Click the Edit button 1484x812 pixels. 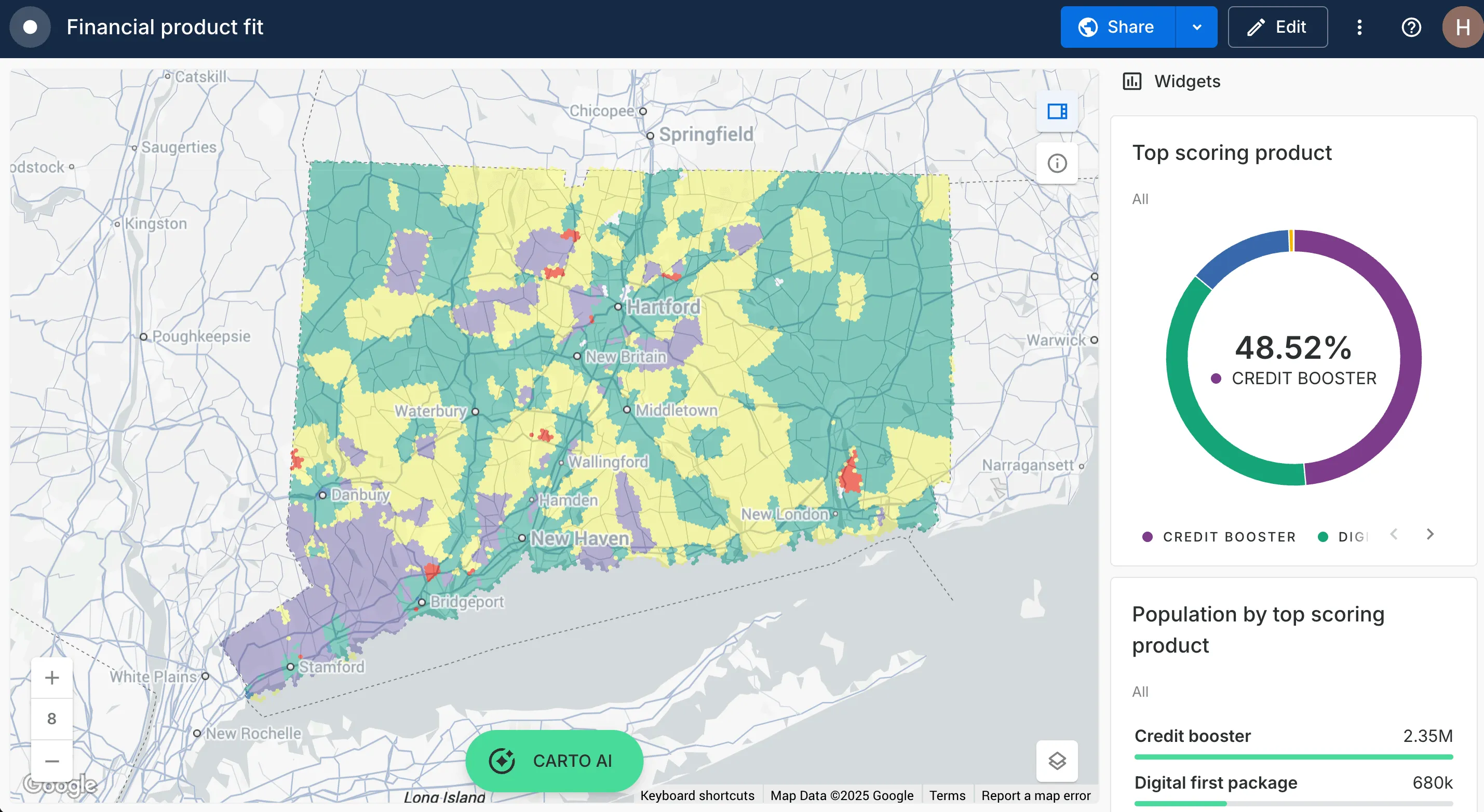tap(1277, 27)
